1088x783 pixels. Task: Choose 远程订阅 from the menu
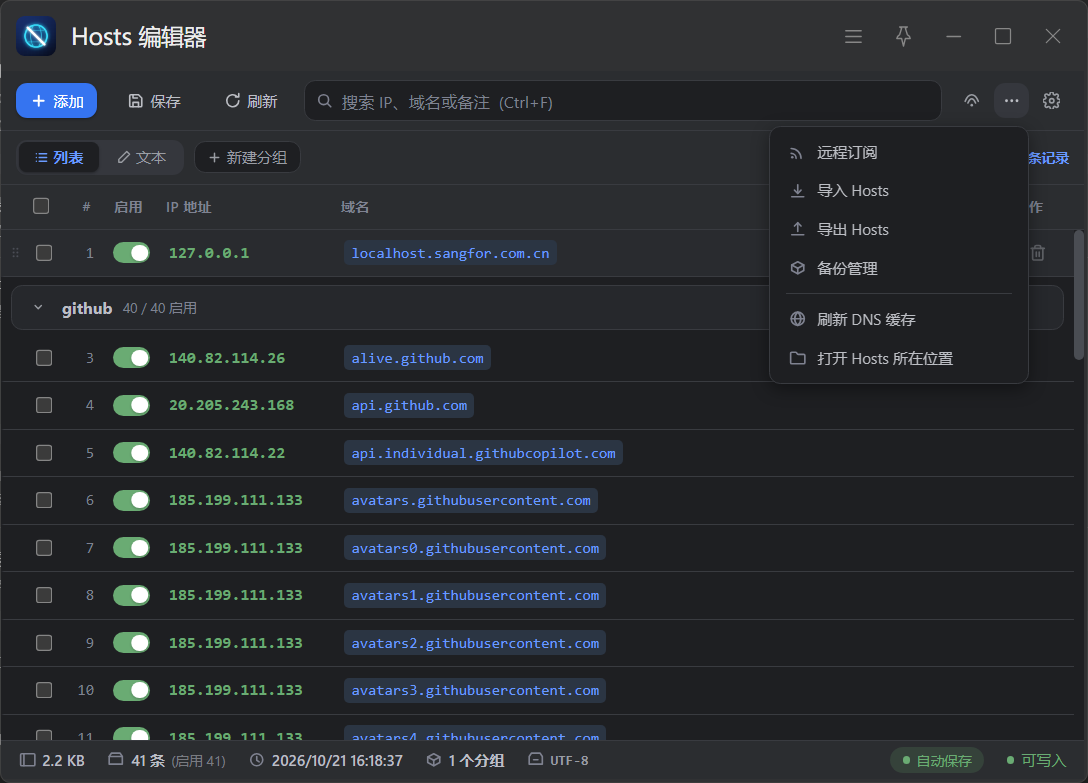coord(899,153)
